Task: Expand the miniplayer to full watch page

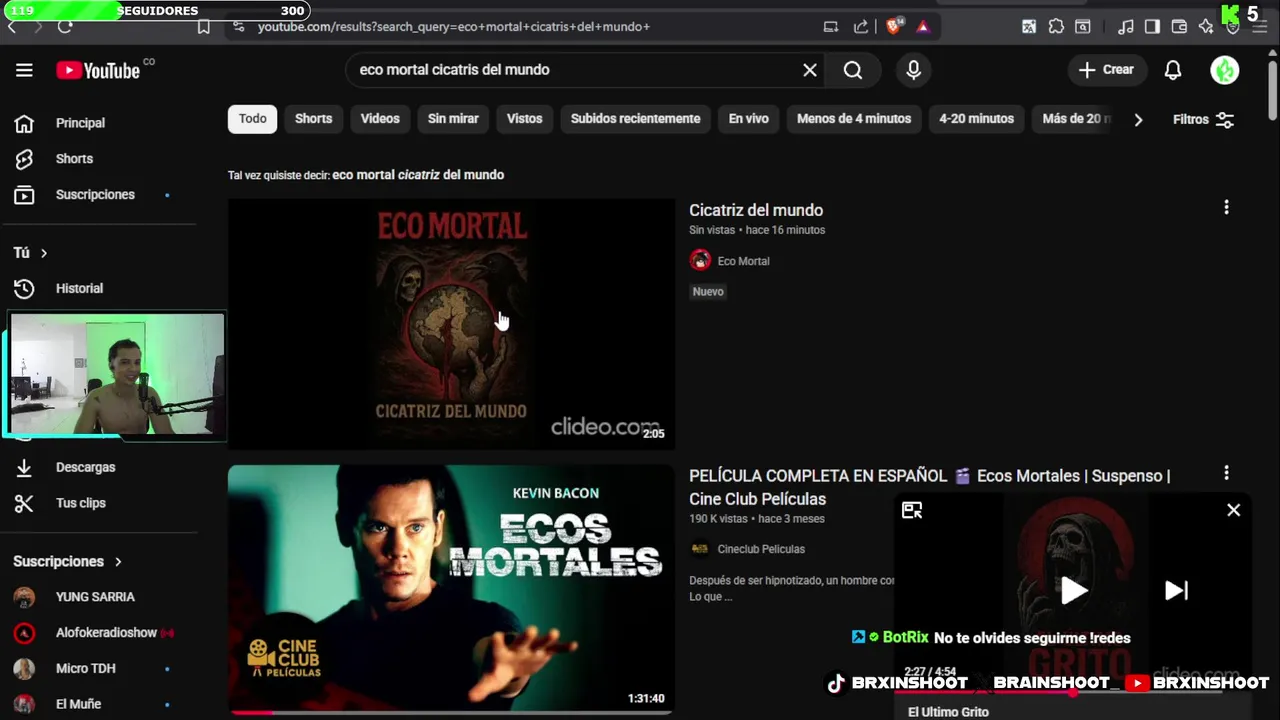Action: (x=912, y=510)
